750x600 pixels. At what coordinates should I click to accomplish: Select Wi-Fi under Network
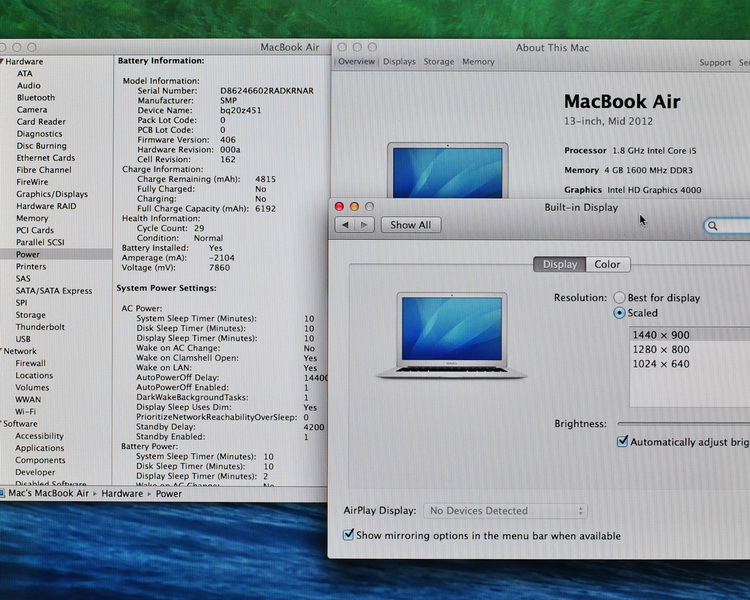click(x=25, y=411)
